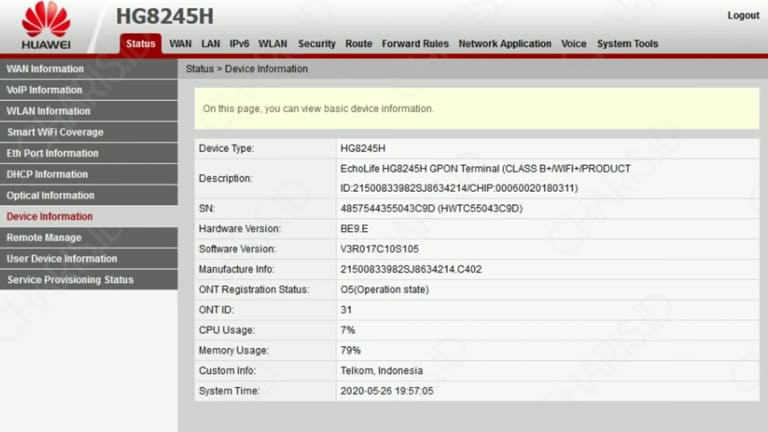Click Hardware Version value BE9.E

[354, 229]
